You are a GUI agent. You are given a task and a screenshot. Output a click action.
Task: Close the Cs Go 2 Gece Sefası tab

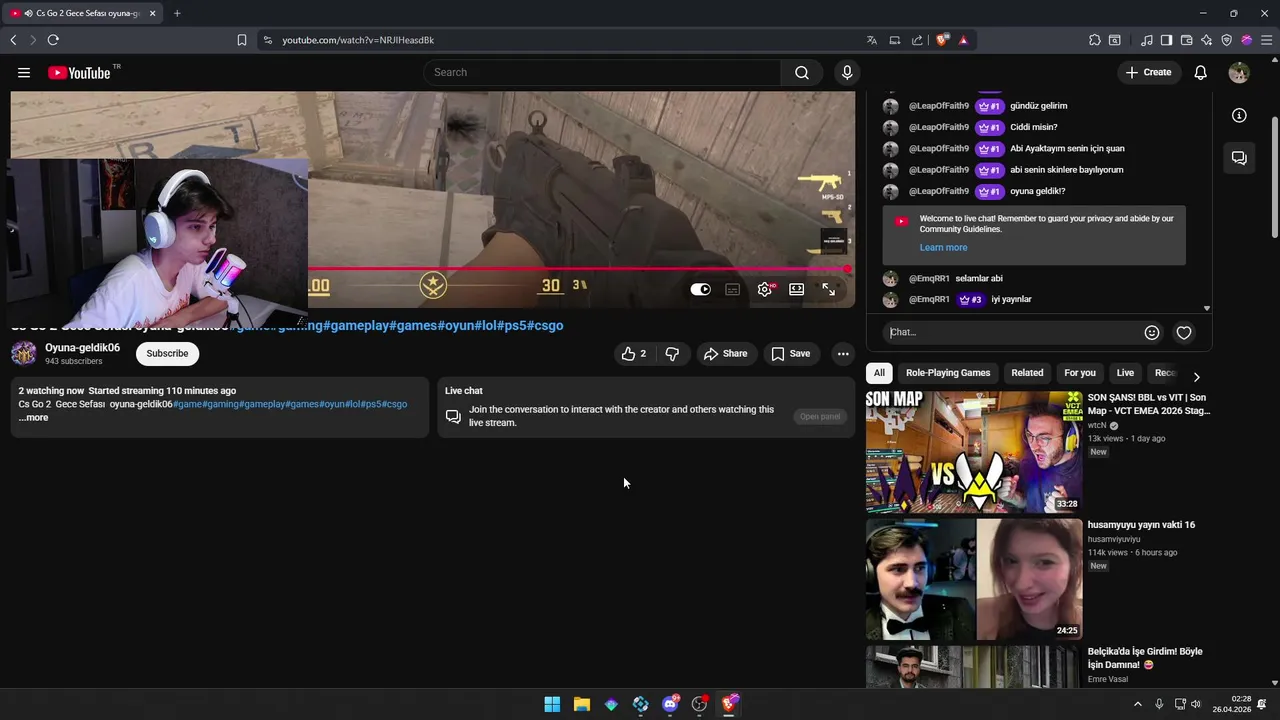click(x=152, y=13)
